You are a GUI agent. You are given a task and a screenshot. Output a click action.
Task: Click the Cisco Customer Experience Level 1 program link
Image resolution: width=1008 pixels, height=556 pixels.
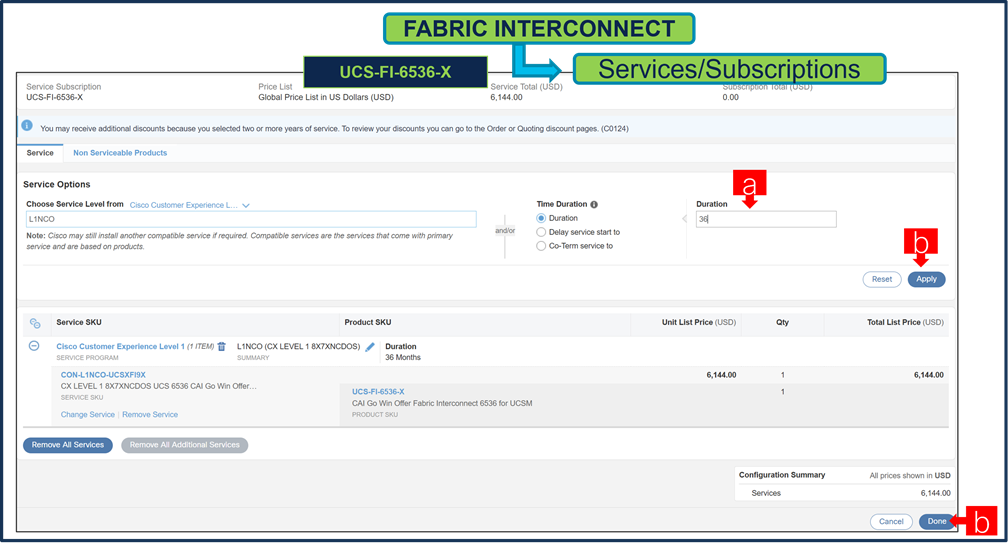[x=120, y=346]
